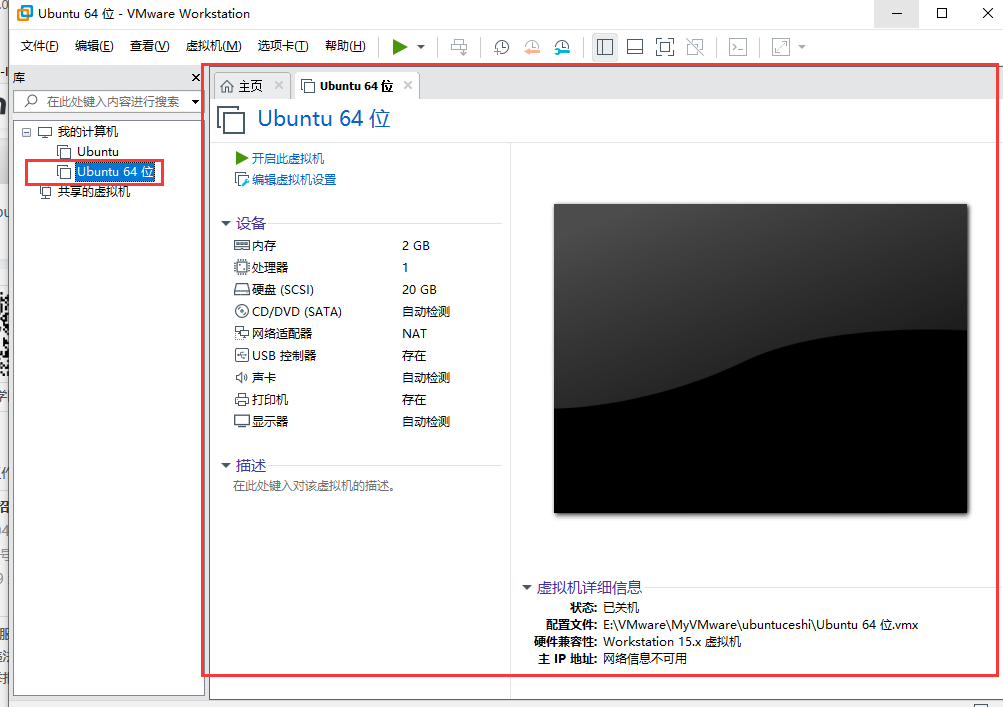Open the 查看(V) menu

click(149, 46)
